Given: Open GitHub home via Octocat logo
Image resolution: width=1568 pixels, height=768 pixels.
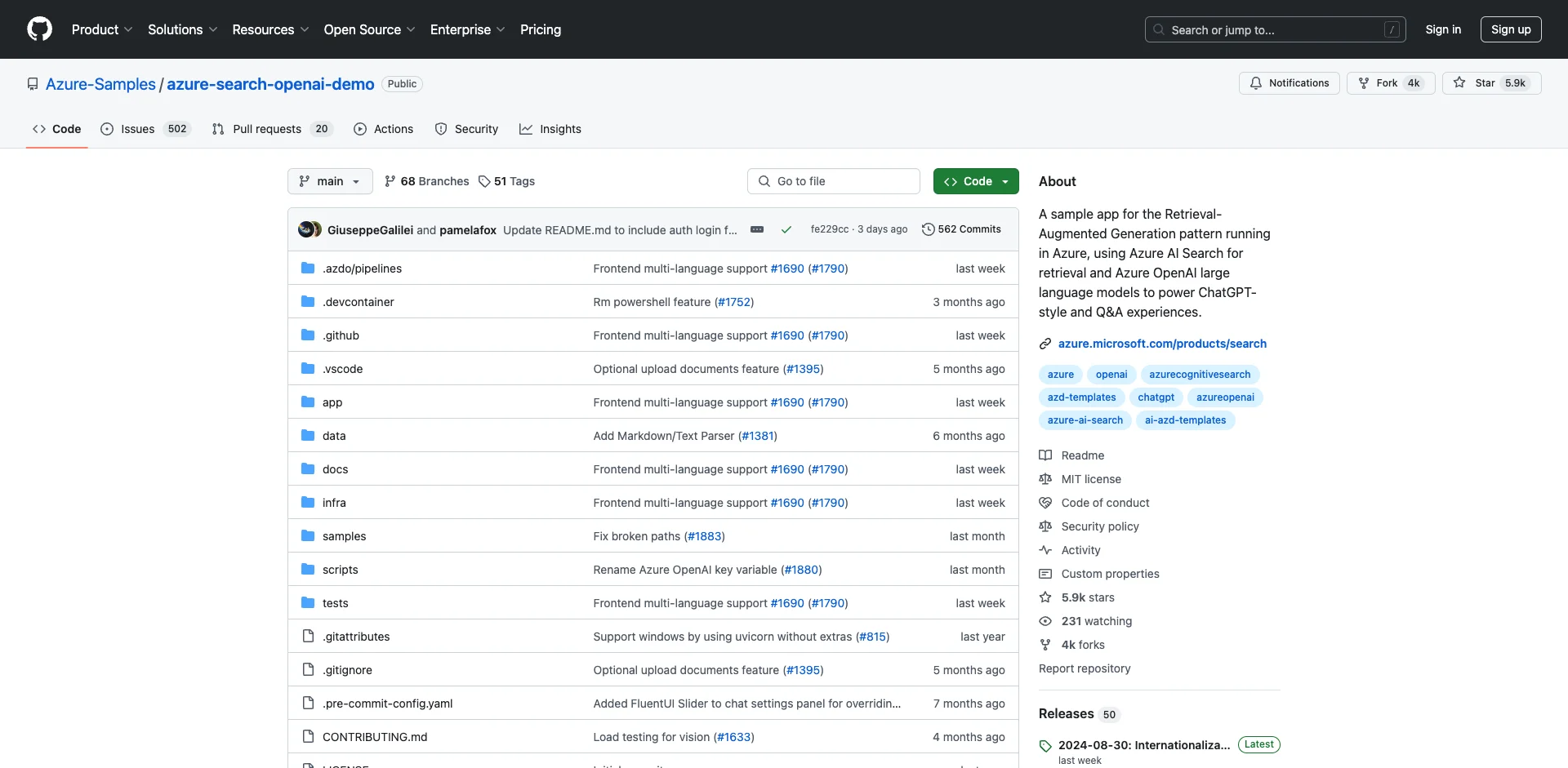Looking at the screenshot, I should pyautogui.click(x=39, y=29).
